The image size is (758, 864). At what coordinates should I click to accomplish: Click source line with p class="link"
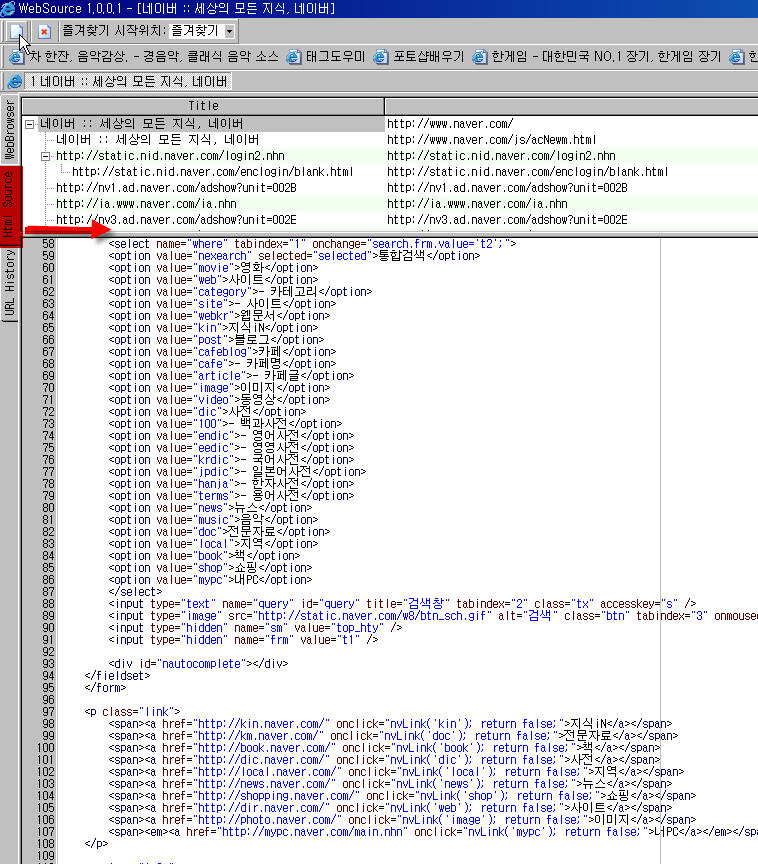pos(132,712)
